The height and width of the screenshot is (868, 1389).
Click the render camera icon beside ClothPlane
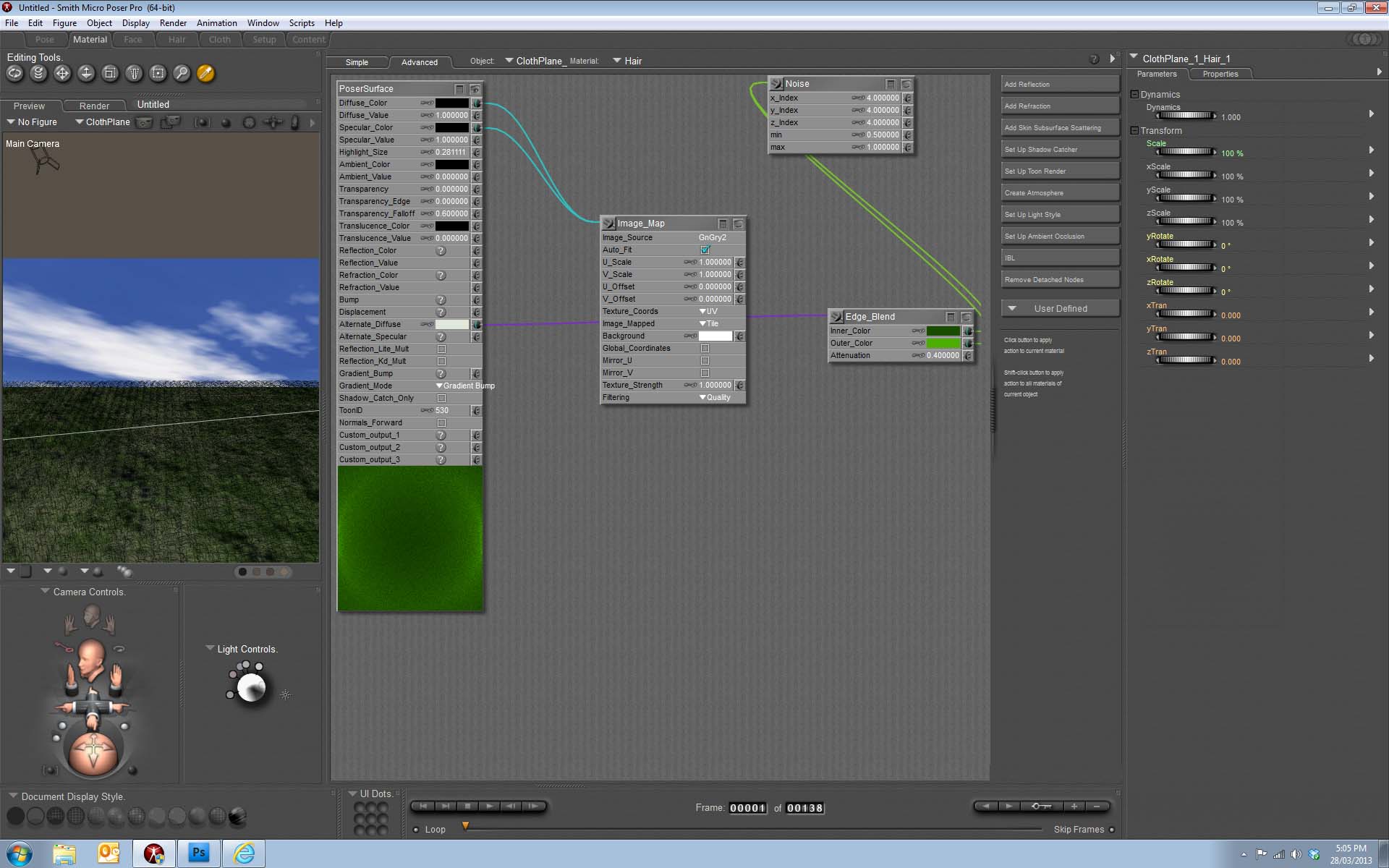coord(145,122)
